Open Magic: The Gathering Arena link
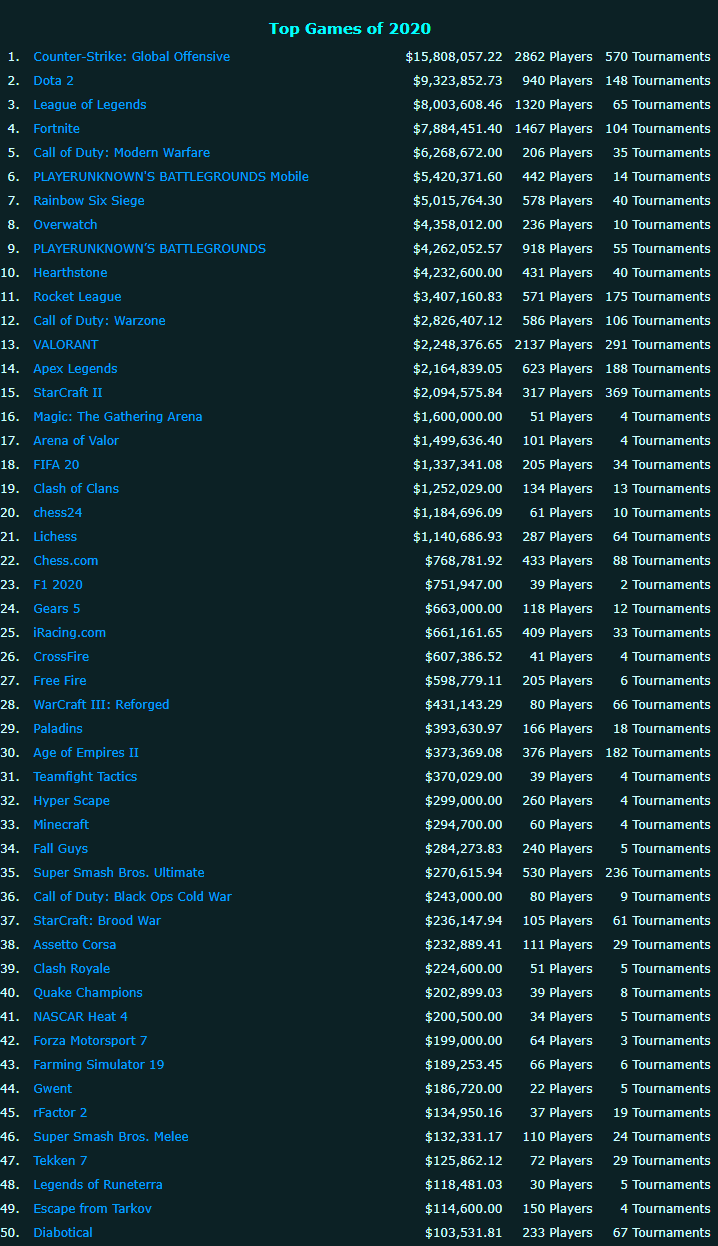 117,417
